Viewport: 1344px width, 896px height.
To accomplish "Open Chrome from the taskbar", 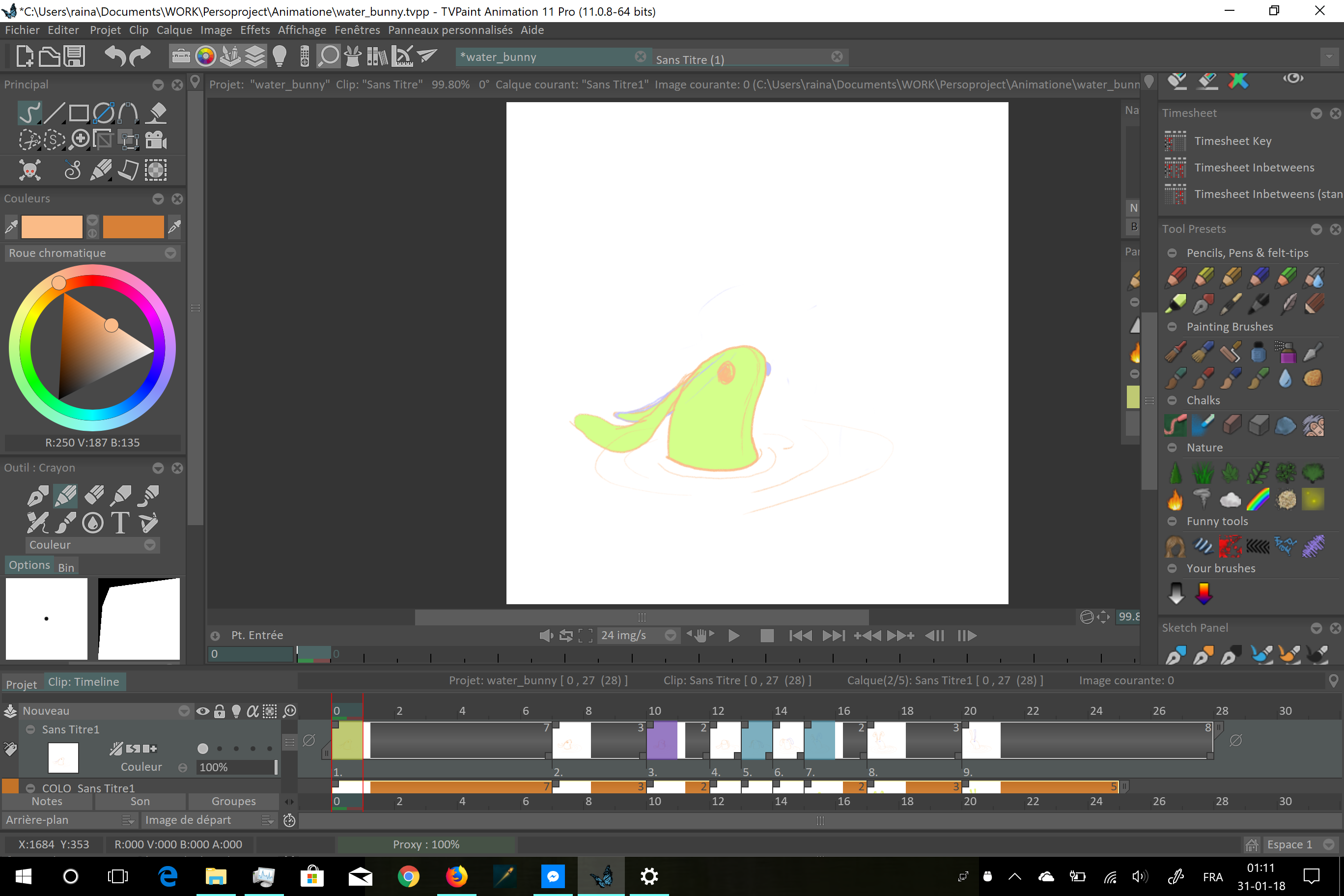I will [x=408, y=876].
